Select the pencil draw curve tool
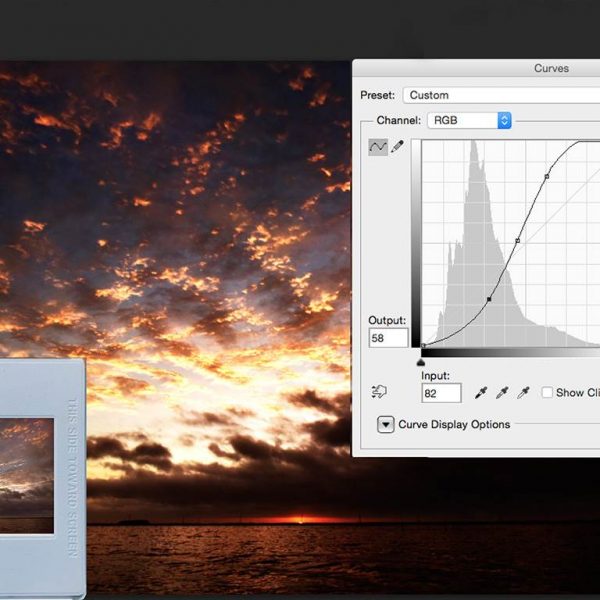The width and height of the screenshot is (600, 600). tap(397, 147)
